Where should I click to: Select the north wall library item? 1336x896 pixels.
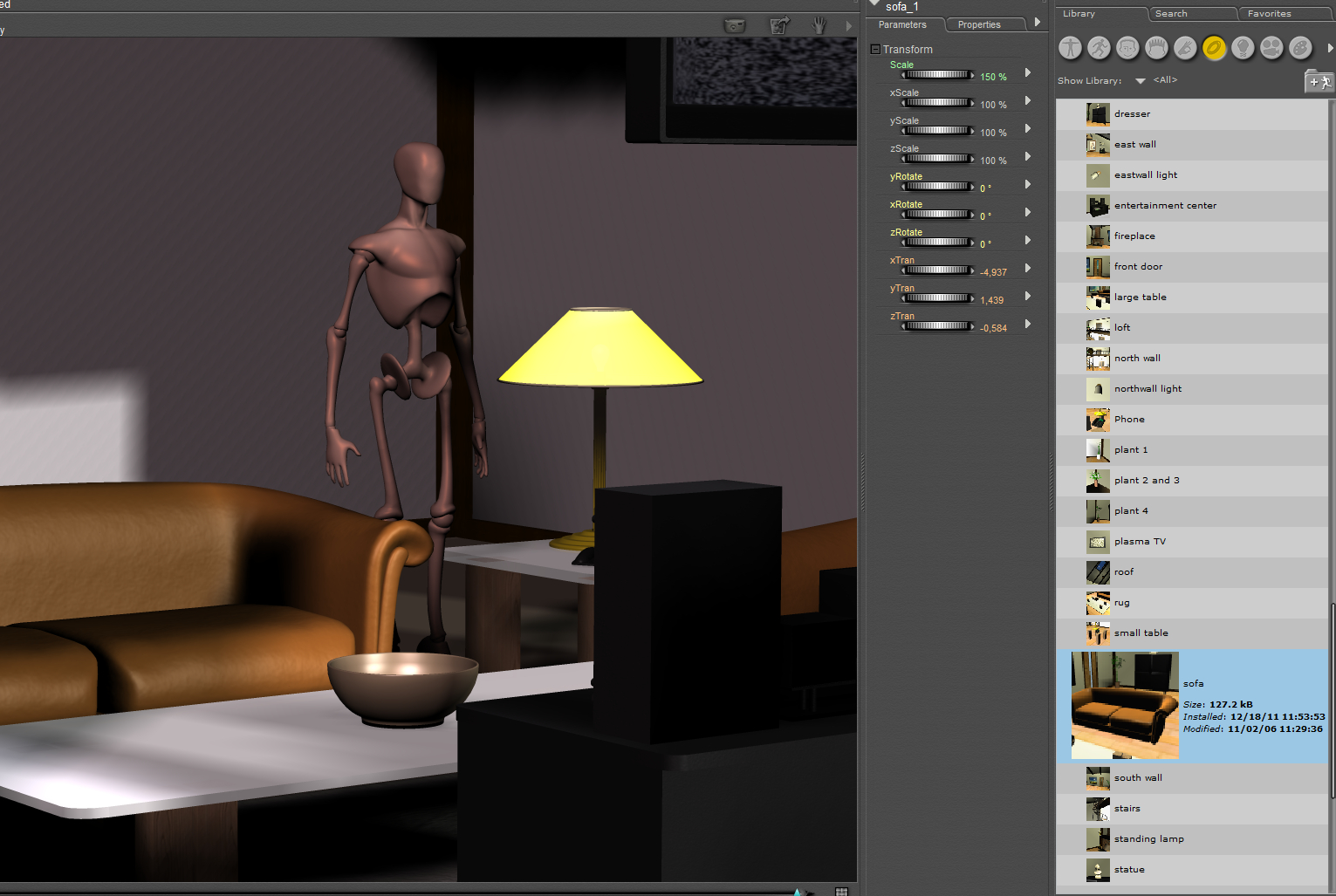[x=1192, y=359]
